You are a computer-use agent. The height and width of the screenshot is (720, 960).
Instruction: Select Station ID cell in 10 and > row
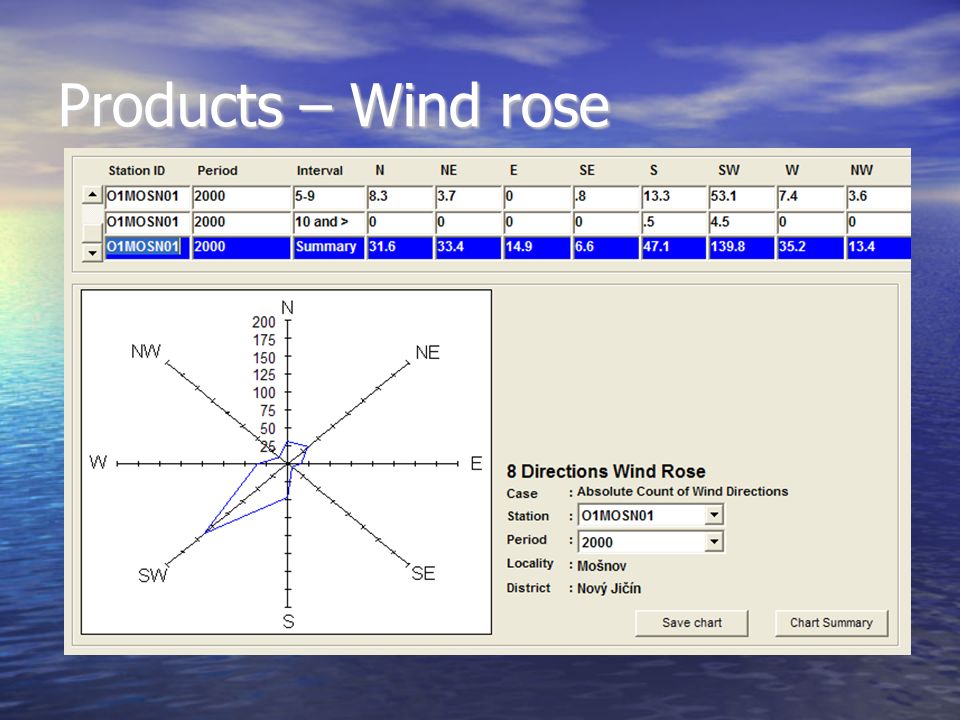tap(147, 222)
